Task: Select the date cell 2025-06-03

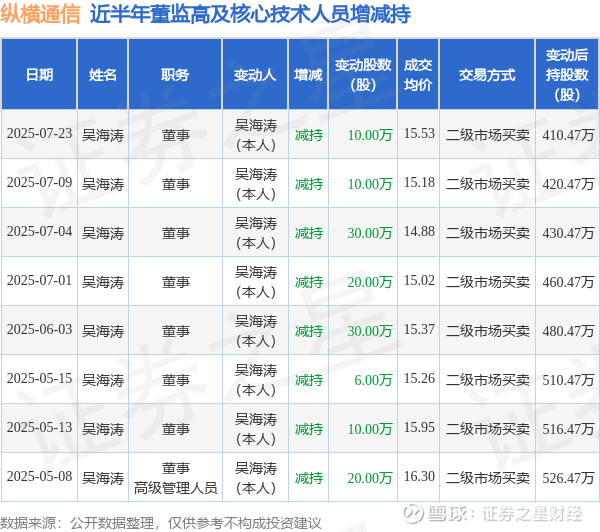Action: pos(39,330)
